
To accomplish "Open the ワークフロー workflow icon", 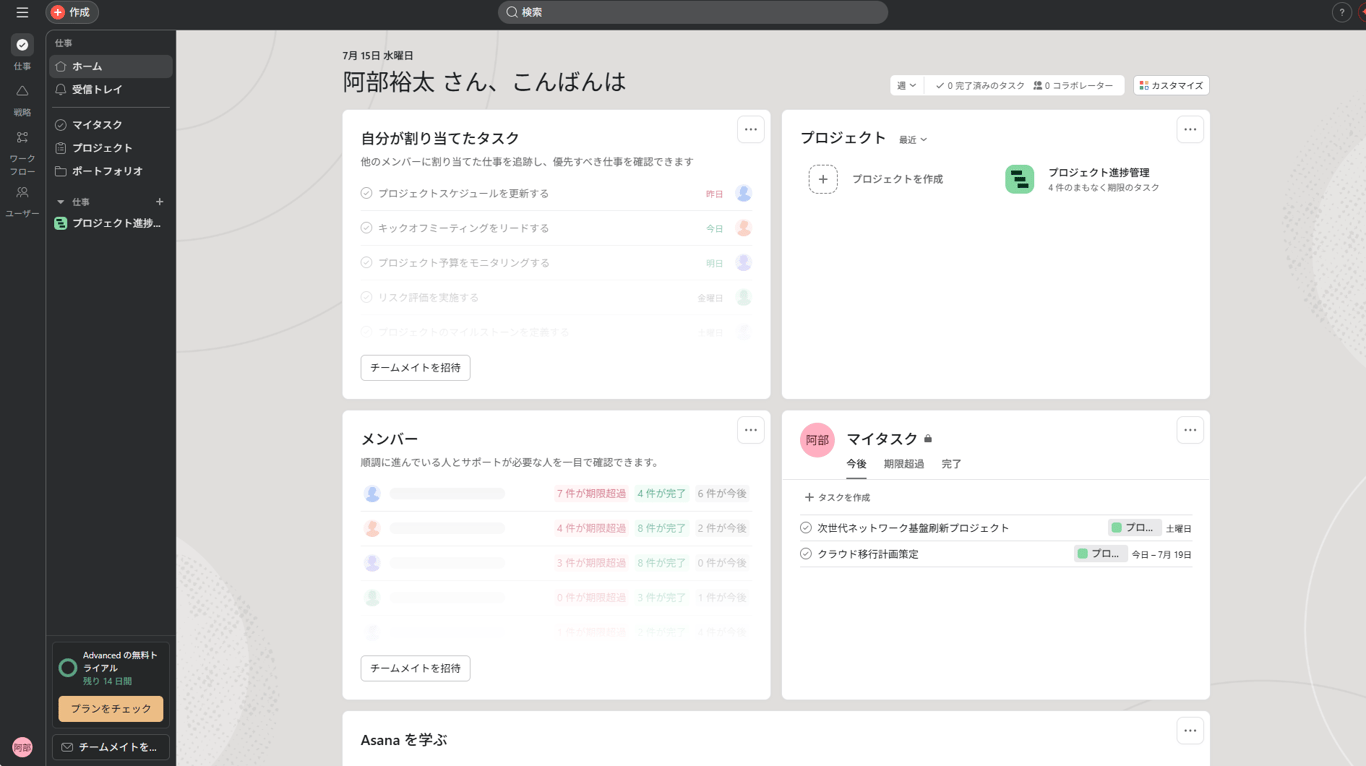I will coord(22,137).
